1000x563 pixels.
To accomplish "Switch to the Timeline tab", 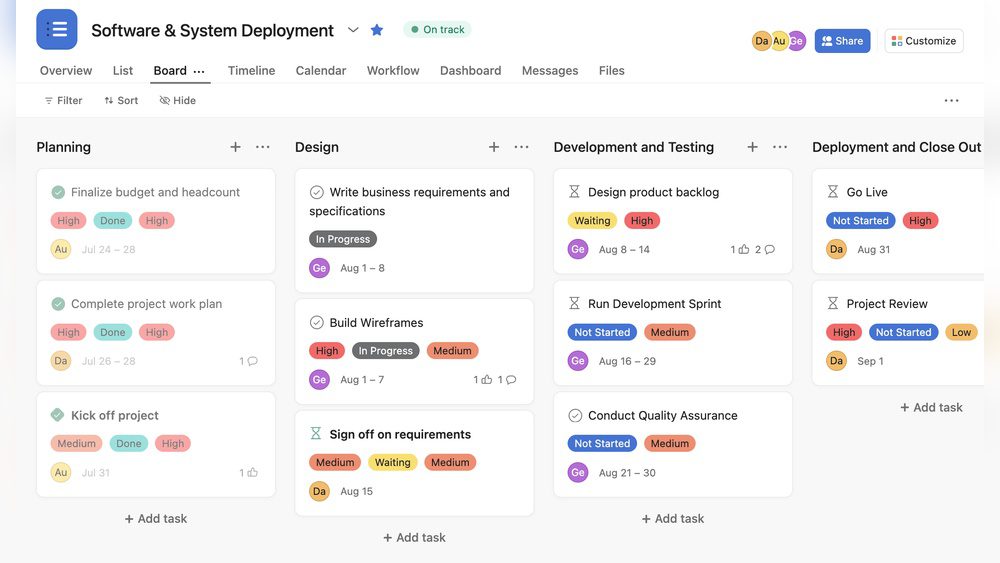I will 251,71.
